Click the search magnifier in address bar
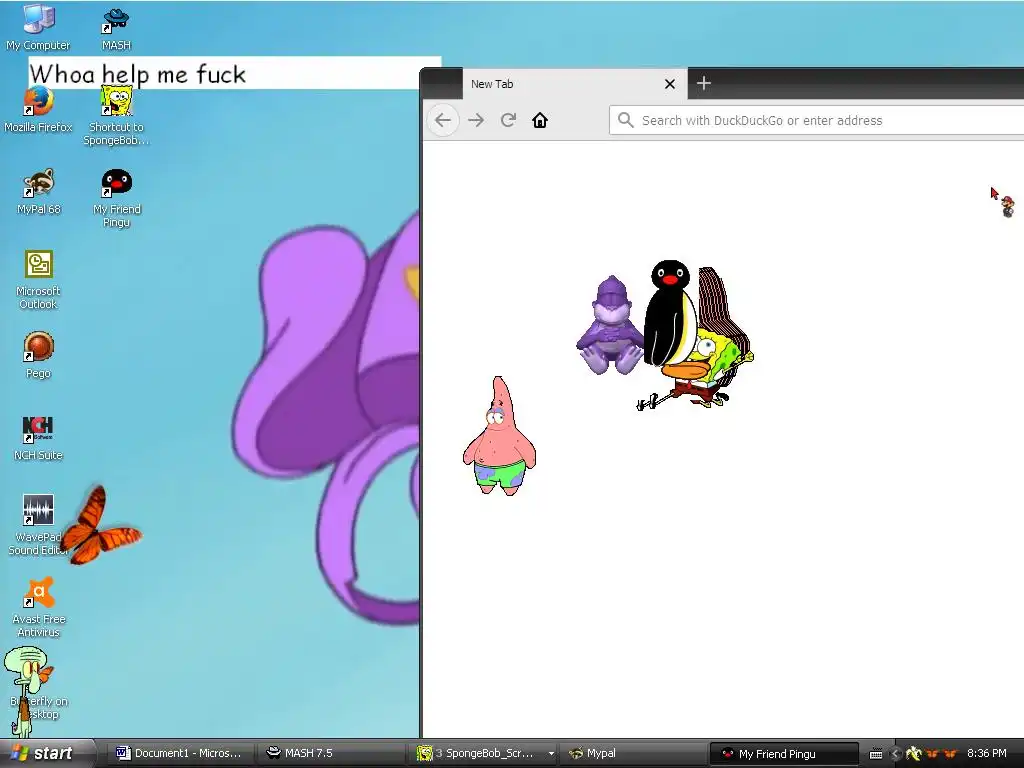 click(x=626, y=120)
